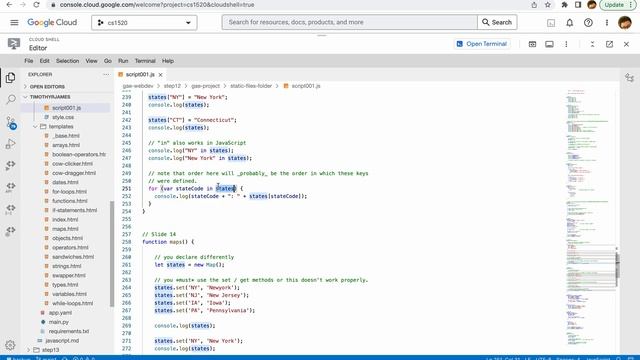Open arrays.html file
The image size is (640, 360).
66,145
